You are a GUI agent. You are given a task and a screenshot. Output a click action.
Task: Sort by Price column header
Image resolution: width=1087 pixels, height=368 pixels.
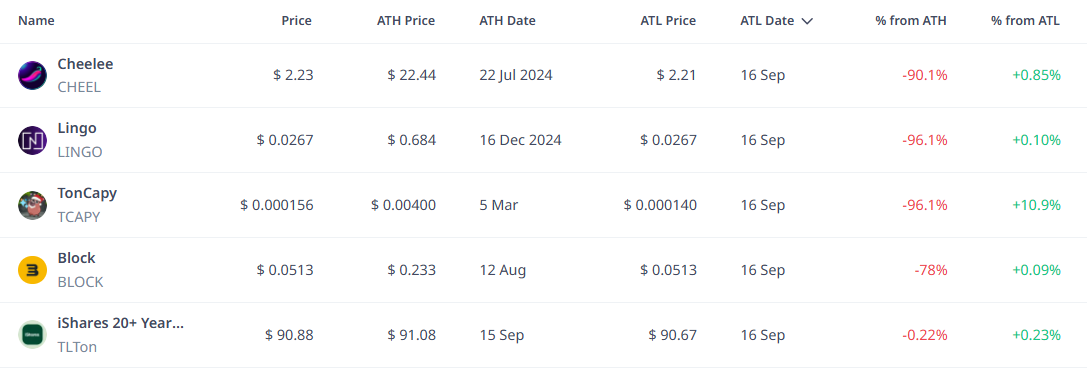pos(296,21)
